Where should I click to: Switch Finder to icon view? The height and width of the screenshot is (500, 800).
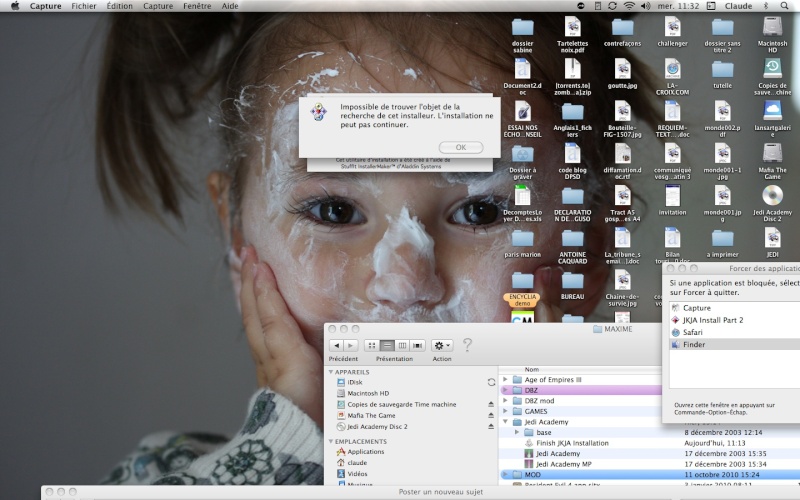coord(372,345)
